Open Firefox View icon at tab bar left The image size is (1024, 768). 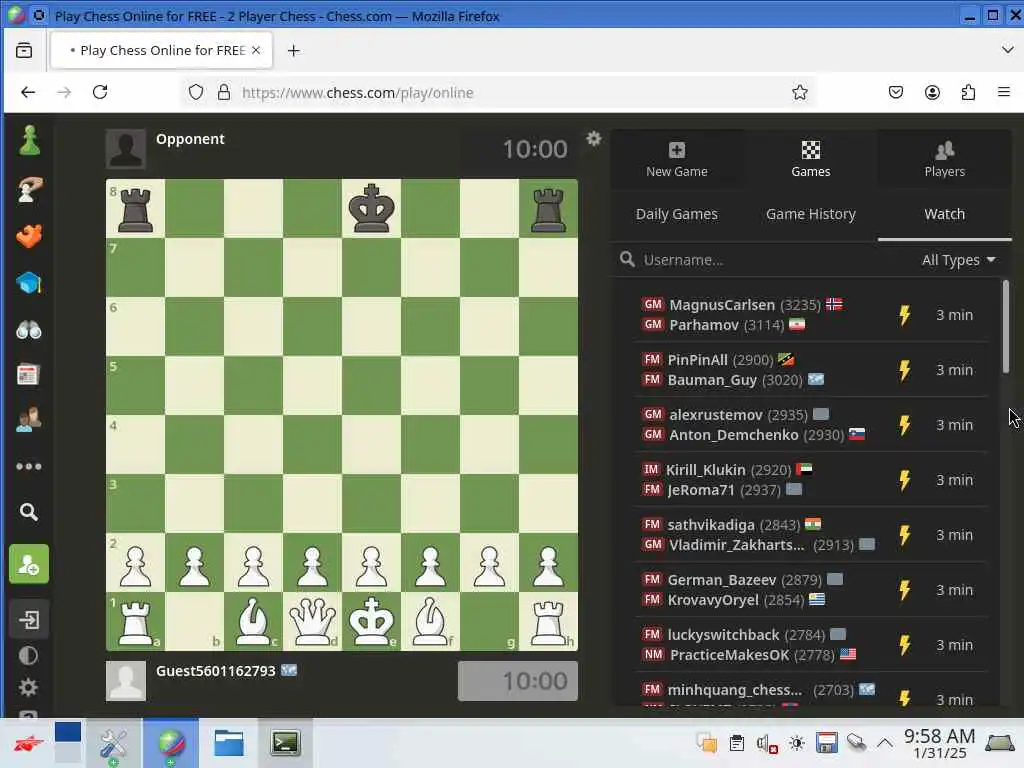coord(24,50)
